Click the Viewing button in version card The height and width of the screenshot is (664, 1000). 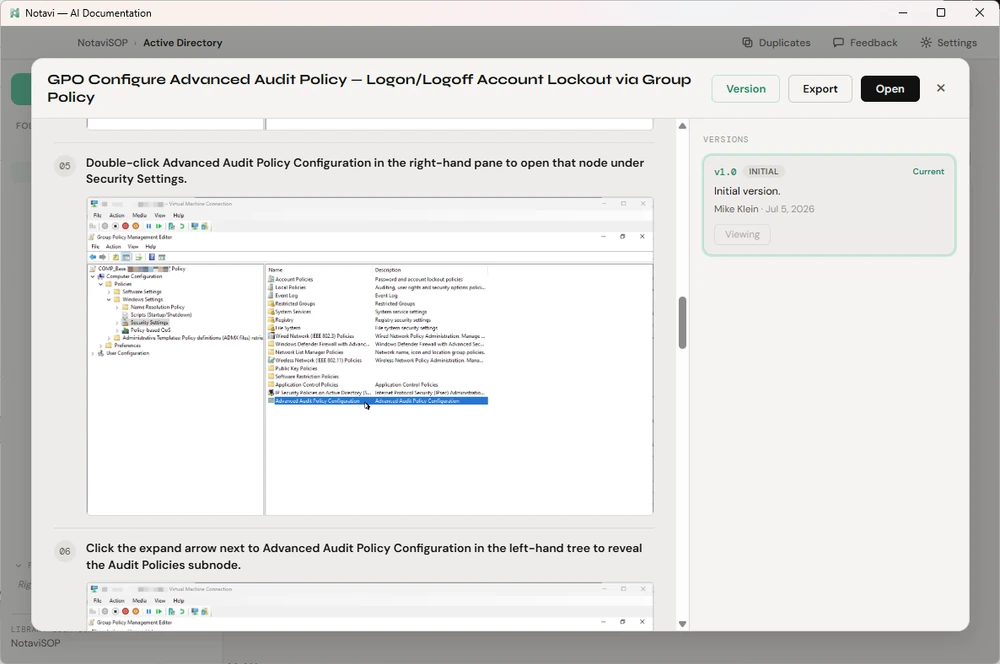[x=742, y=235]
